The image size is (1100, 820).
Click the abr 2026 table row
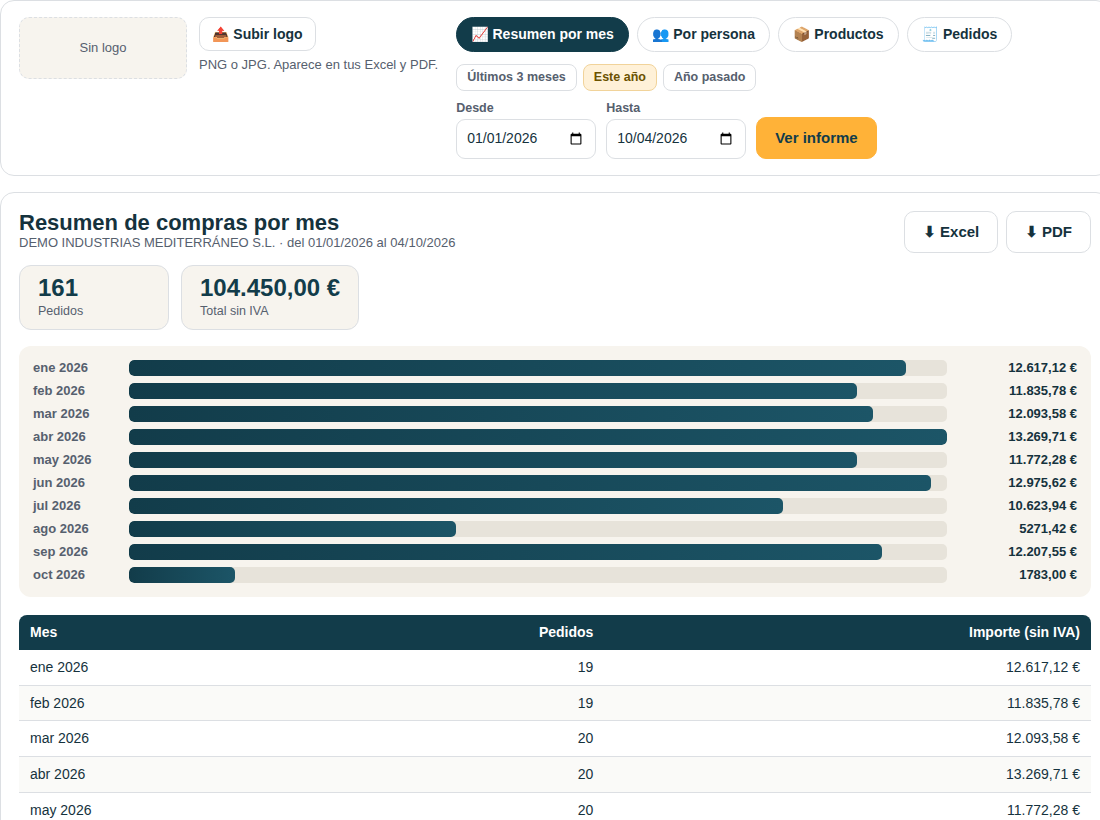555,774
